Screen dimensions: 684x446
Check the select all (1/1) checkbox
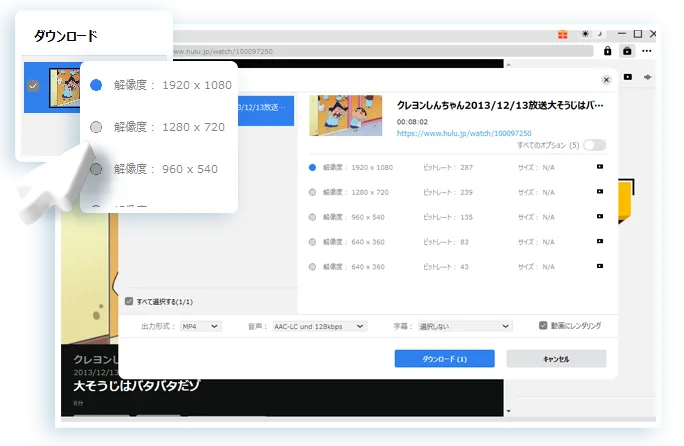pos(129,301)
